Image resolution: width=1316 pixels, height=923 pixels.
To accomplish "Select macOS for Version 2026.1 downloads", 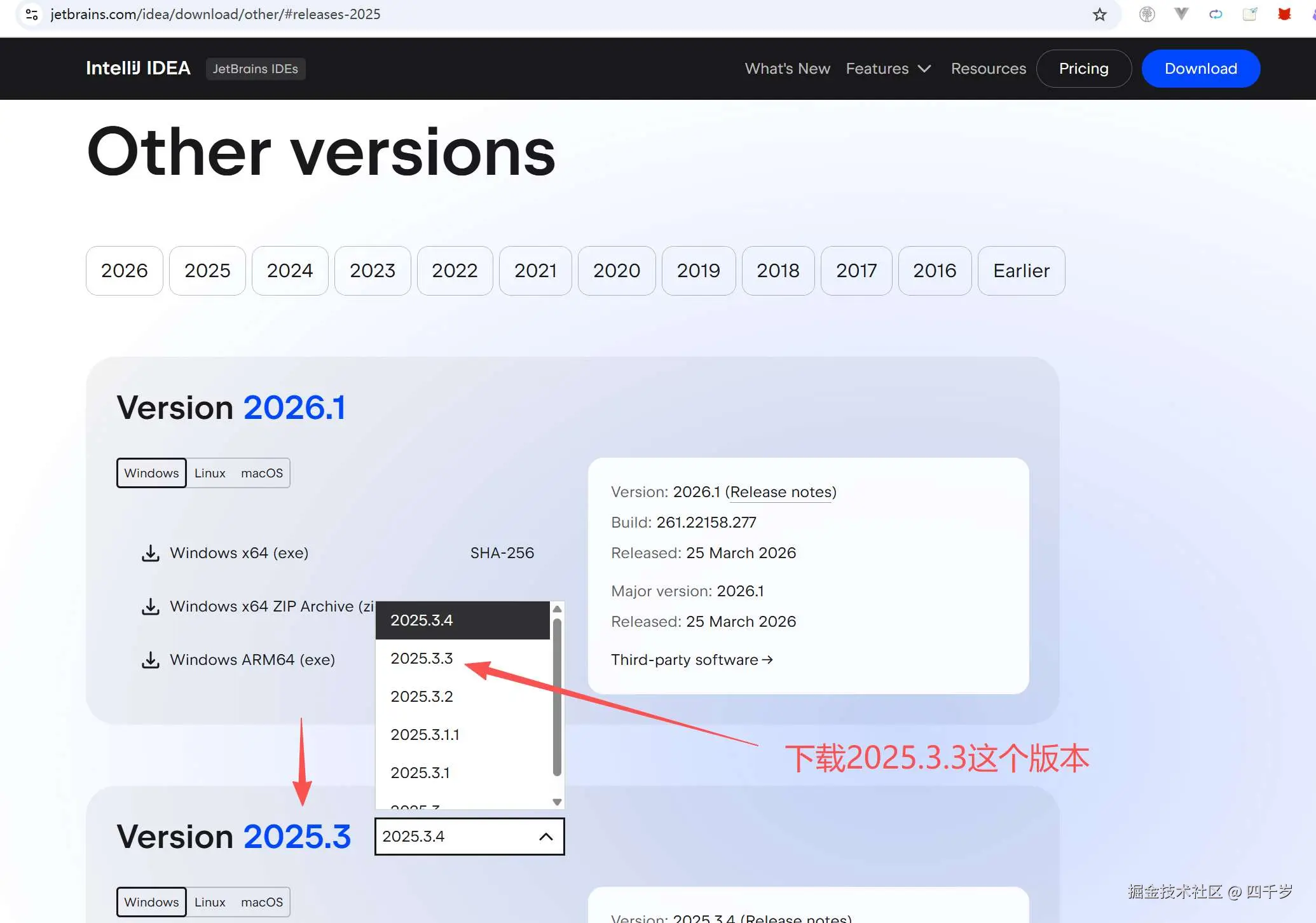I will point(262,472).
